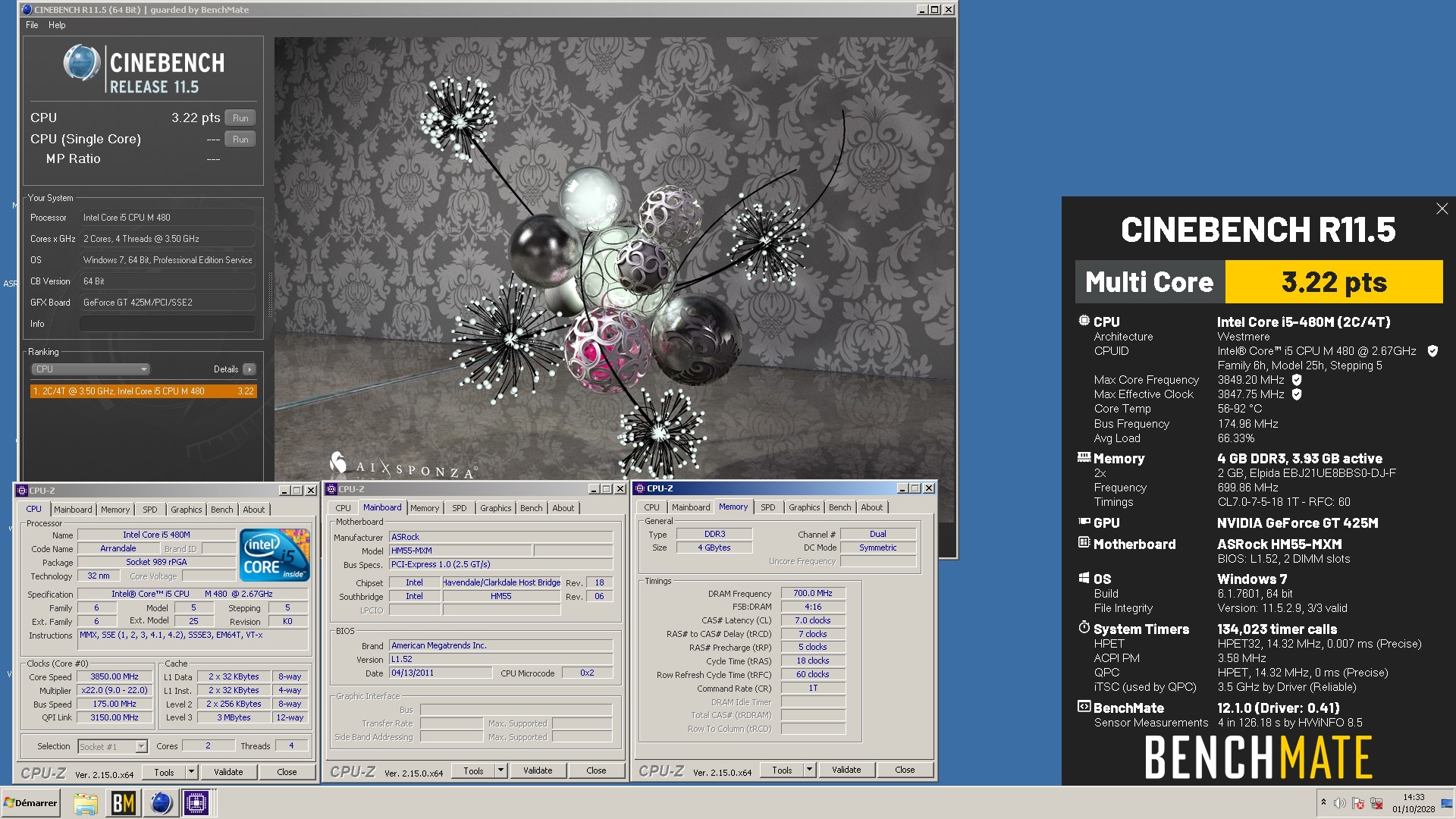Viewport: 1456px width, 819px height.
Task: Click Close button in Mainboard CPU-Z window
Action: [x=596, y=770]
